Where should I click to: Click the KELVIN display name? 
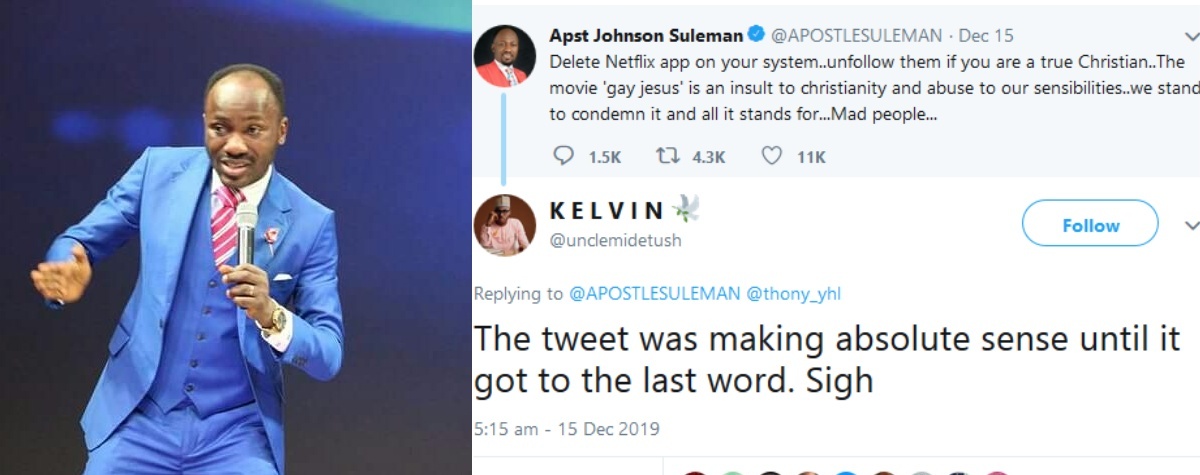coord(607,210)
